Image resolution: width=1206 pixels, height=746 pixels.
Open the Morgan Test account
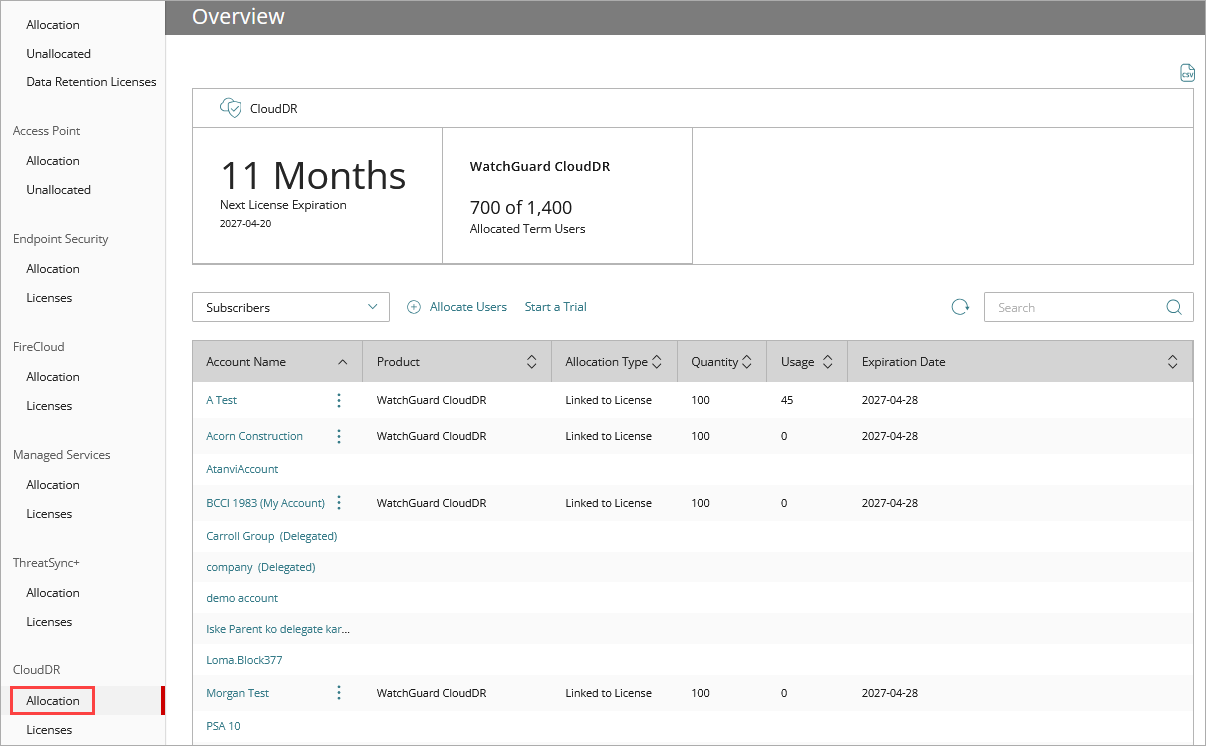point(238,693)
